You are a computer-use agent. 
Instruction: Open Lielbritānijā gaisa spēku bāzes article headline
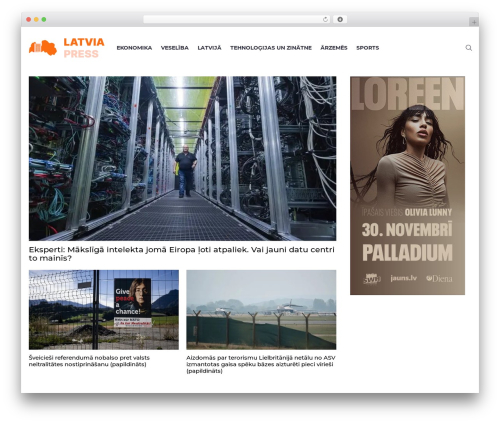261,364
